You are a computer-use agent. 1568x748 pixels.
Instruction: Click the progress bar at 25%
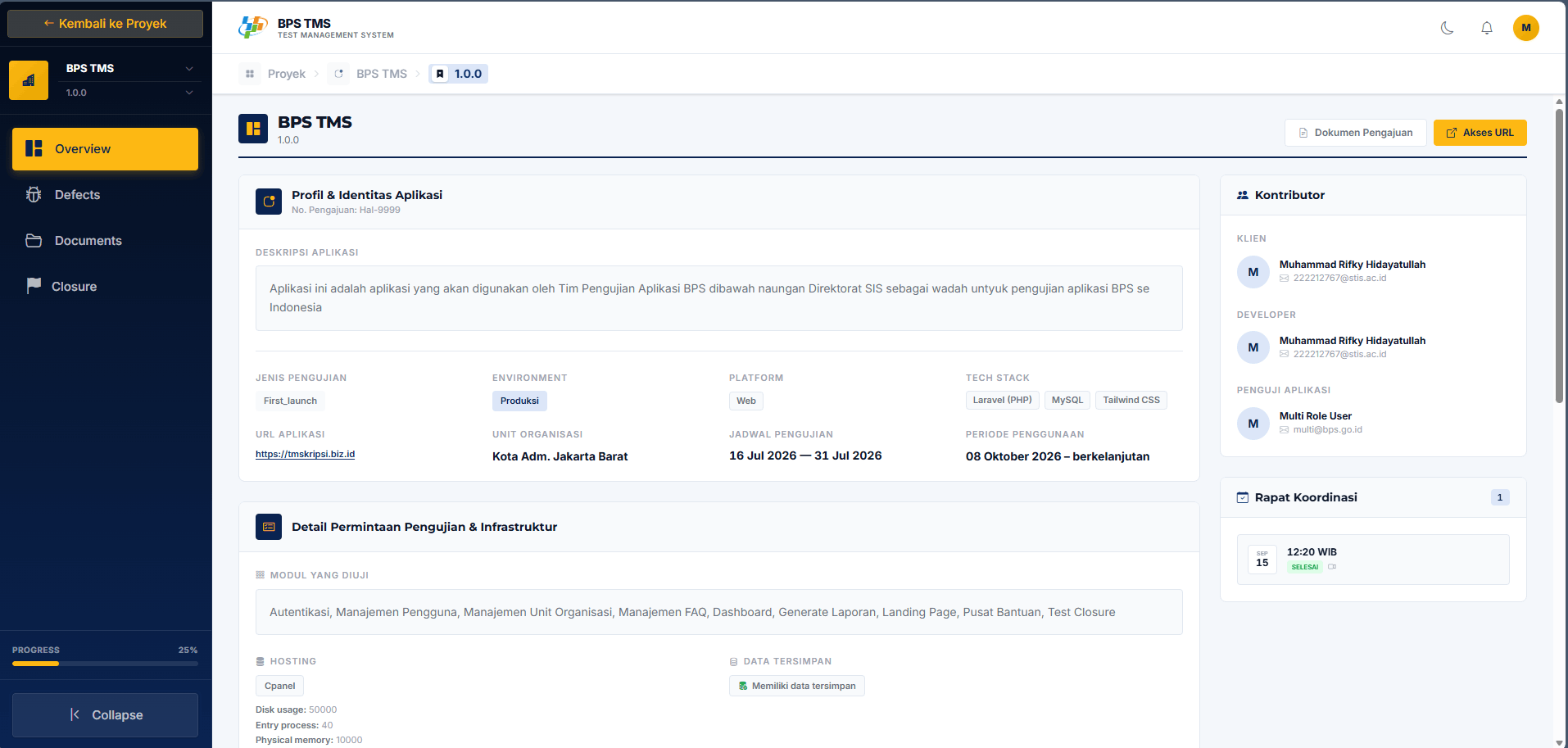point(105,664)
